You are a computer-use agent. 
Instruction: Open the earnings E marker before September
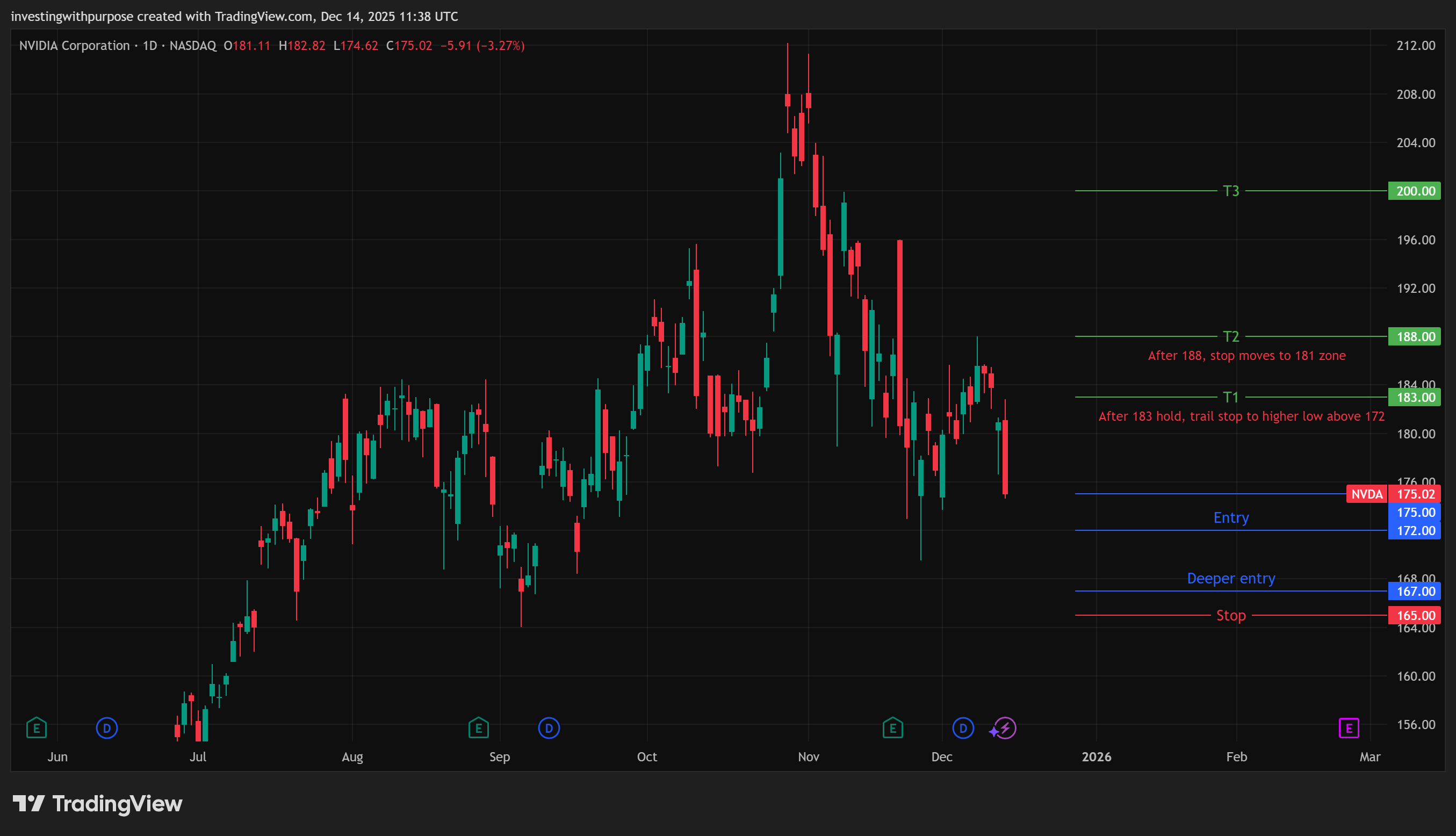478,728
